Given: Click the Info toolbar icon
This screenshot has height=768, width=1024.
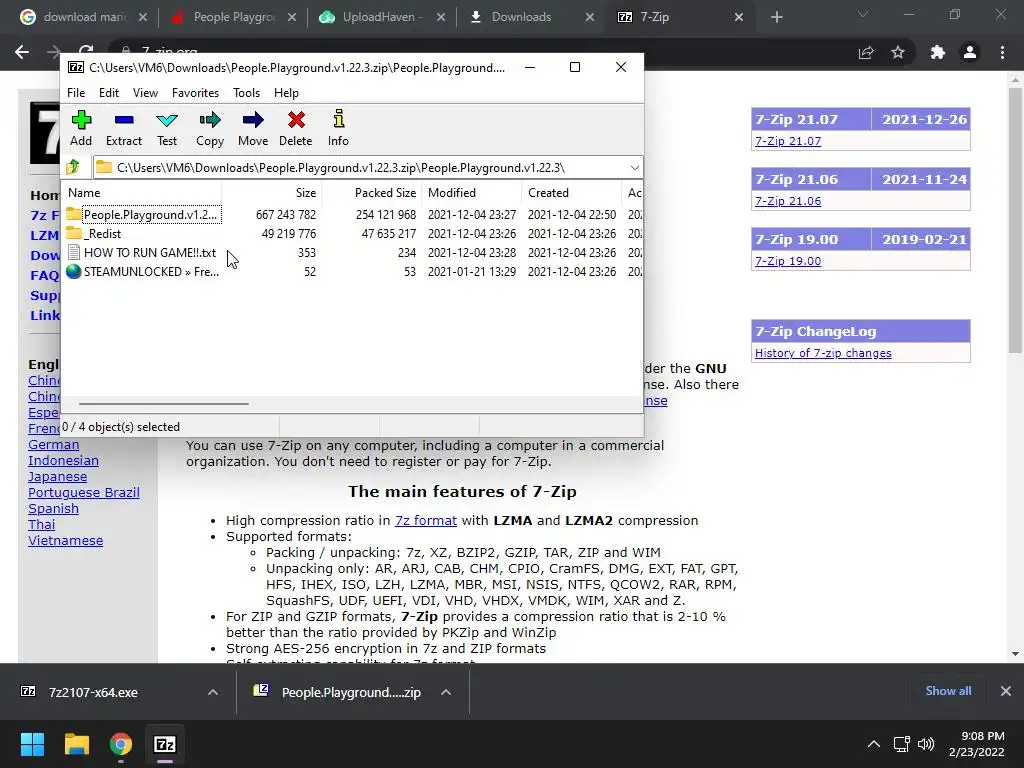Looking at the screenshot, I should pos(338,128).
